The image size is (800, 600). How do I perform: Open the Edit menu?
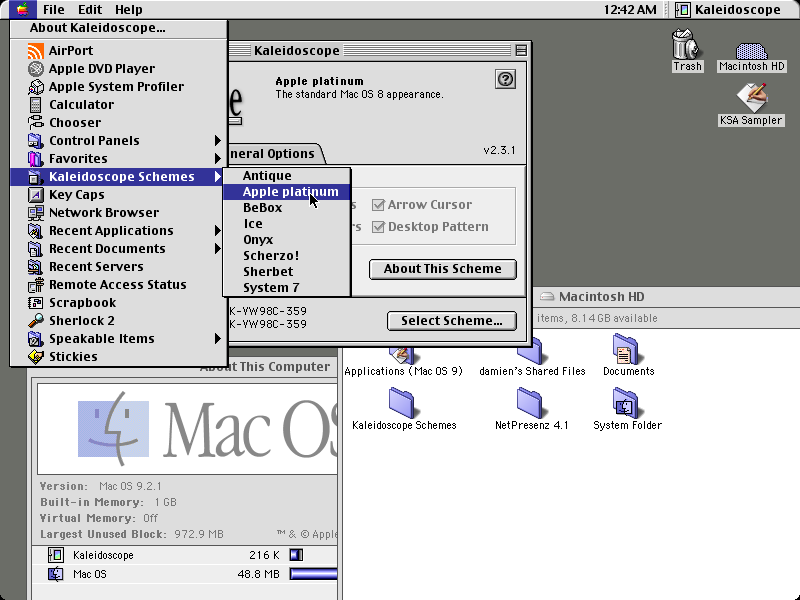90,9
